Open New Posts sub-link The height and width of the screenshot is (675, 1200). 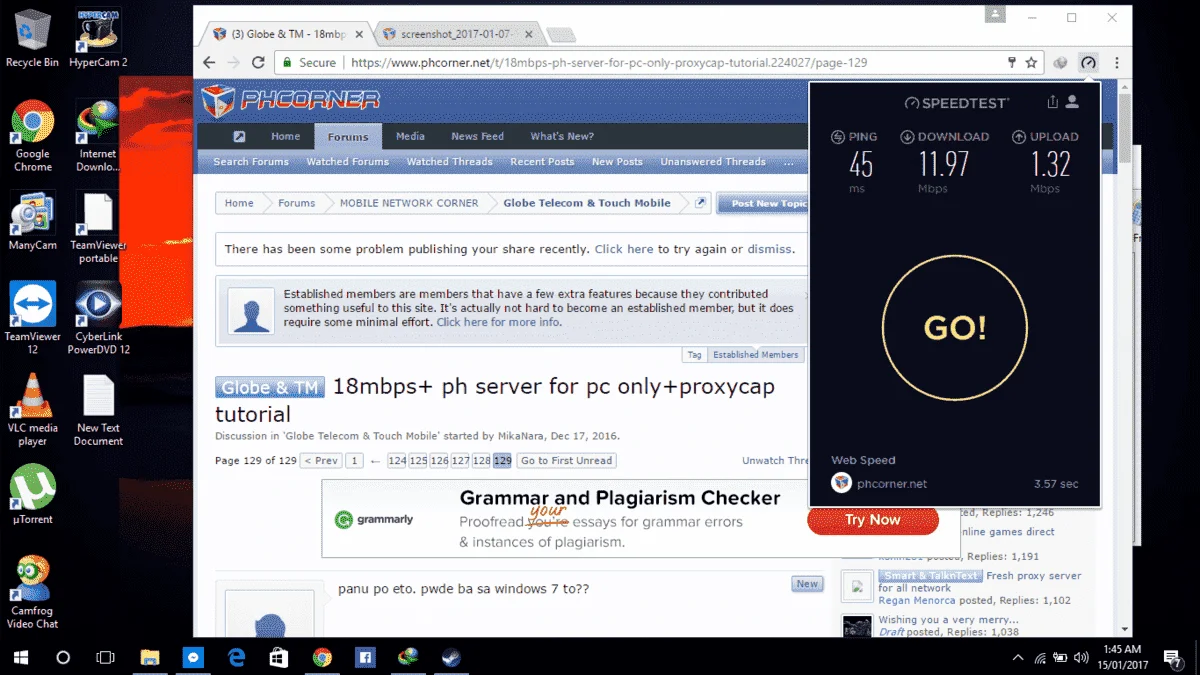tap(617, 162)
